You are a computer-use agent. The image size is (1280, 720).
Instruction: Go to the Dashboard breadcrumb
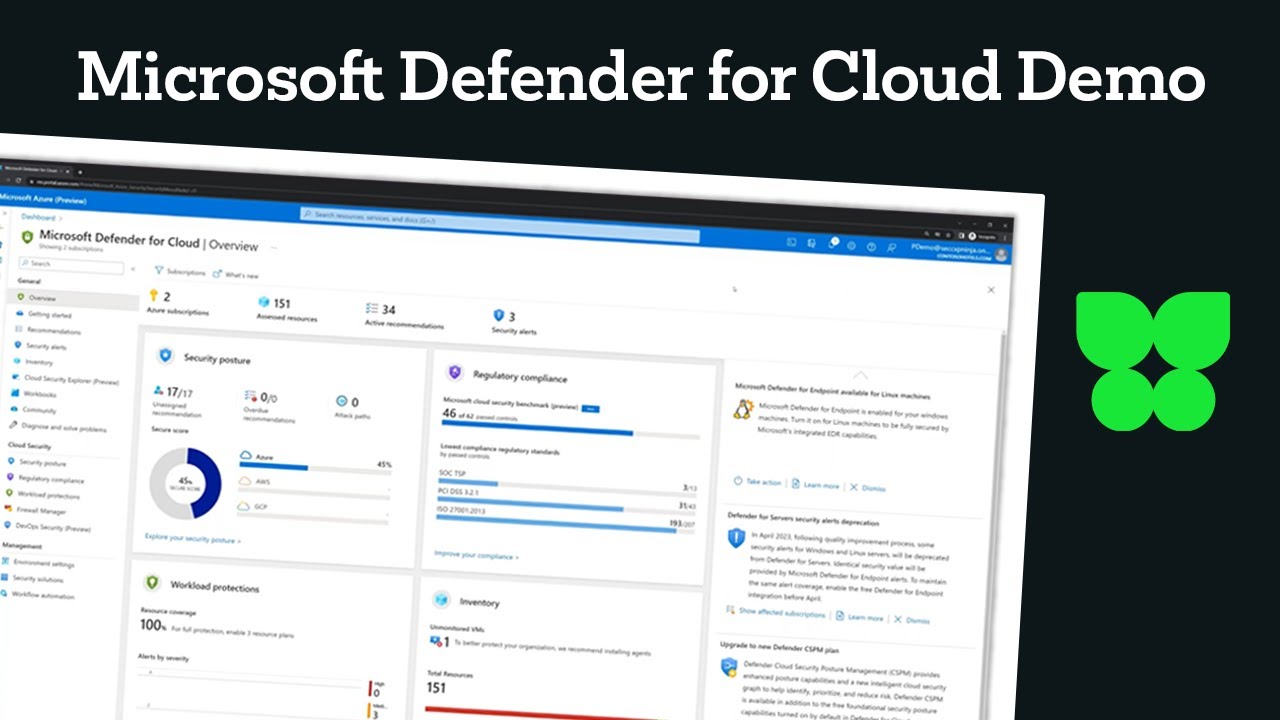click(x=38, y=217)
